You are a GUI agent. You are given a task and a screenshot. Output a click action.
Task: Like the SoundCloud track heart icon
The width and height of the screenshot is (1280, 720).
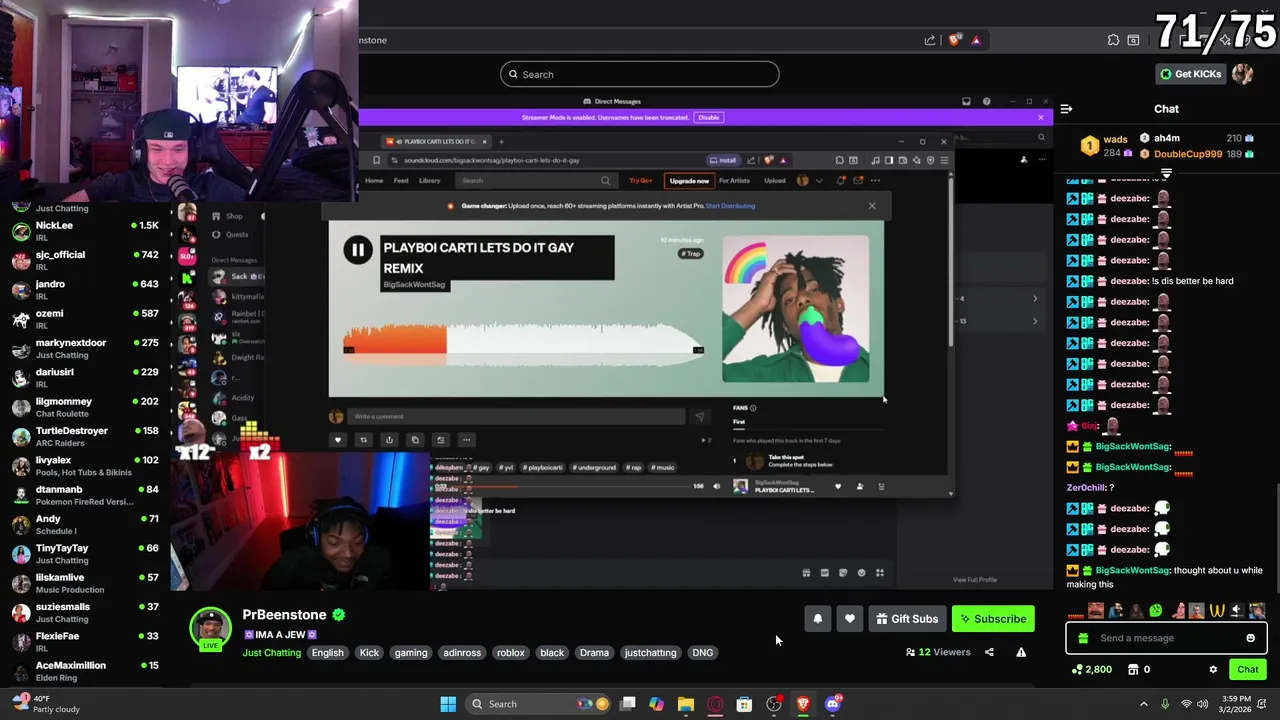pyautogui.click(x=337, y=440)
